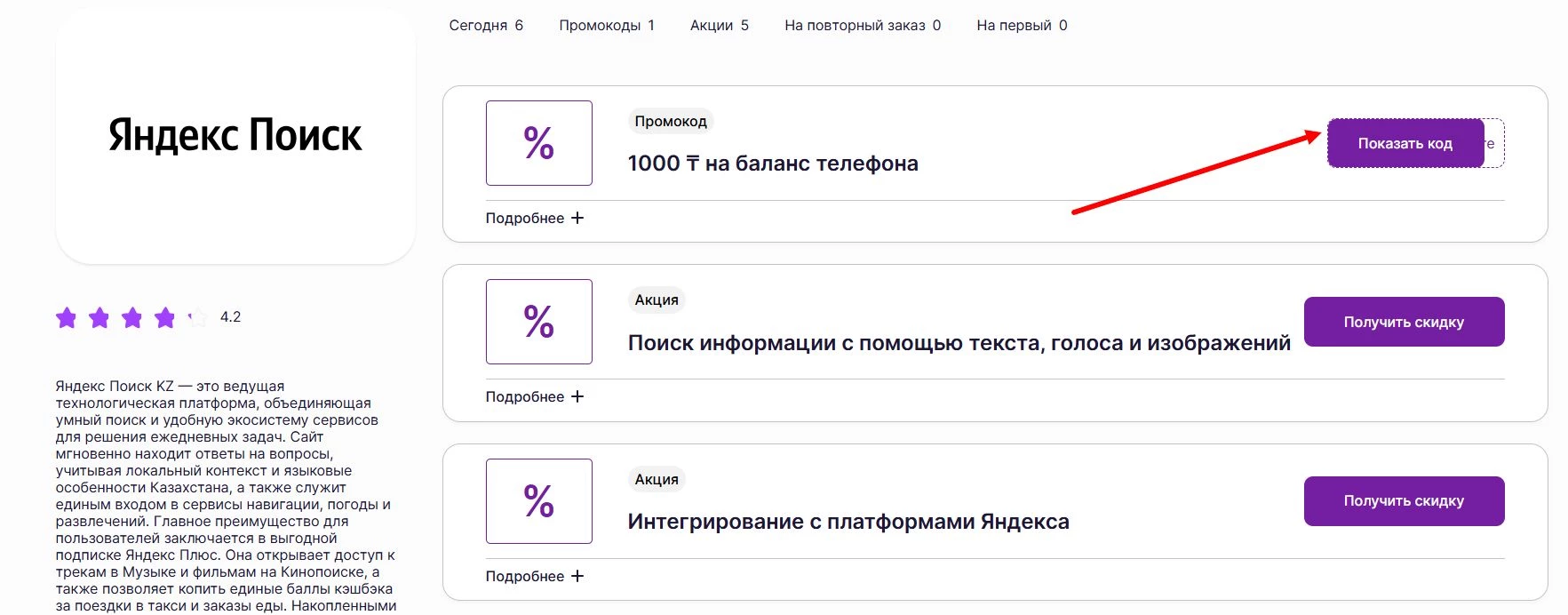
Task: Click the Яндекс Поиск logo card
Action: pyautogui.click(x=235, y=136)
